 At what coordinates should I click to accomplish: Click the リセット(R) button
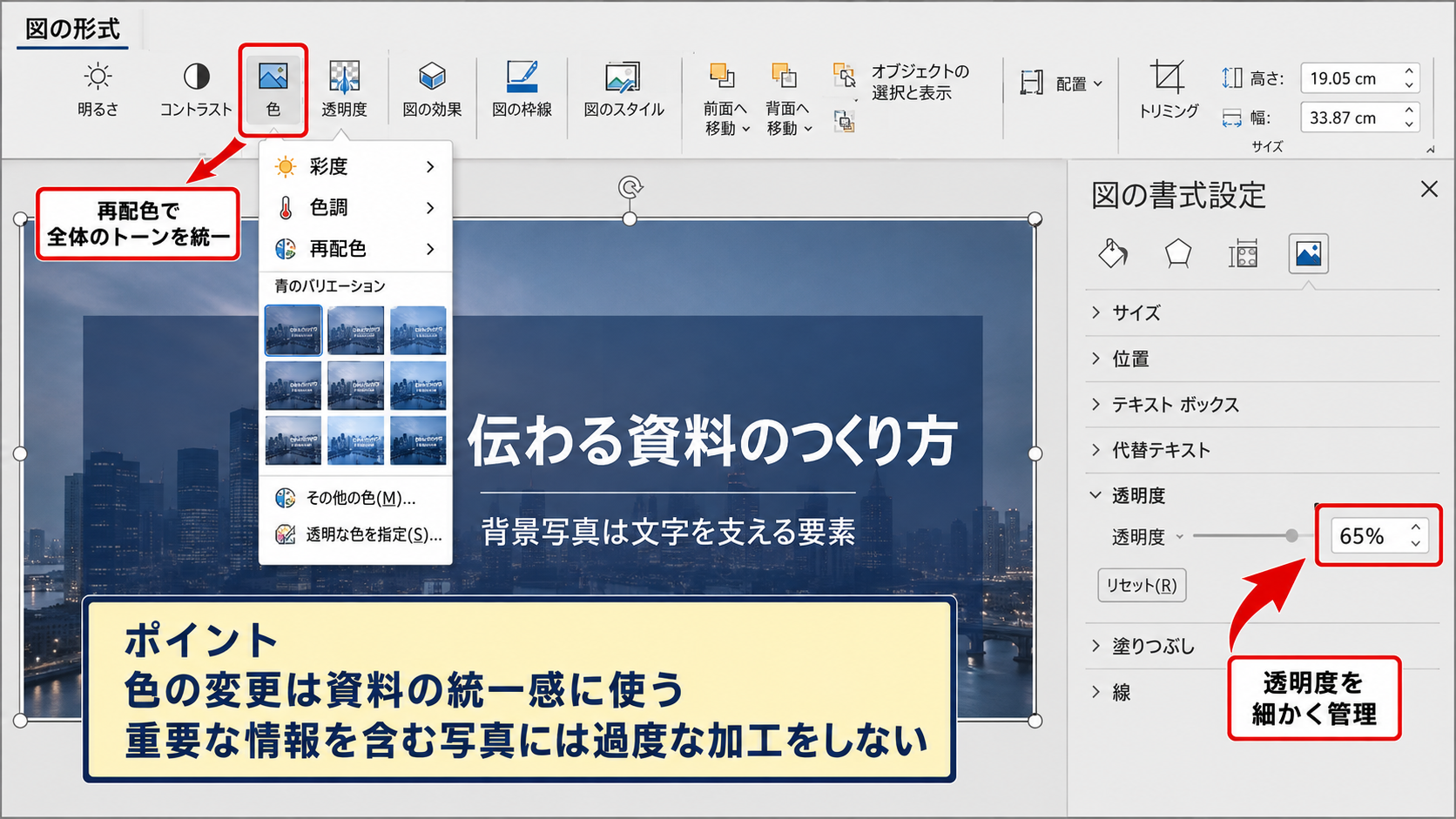click(1142, 586)
